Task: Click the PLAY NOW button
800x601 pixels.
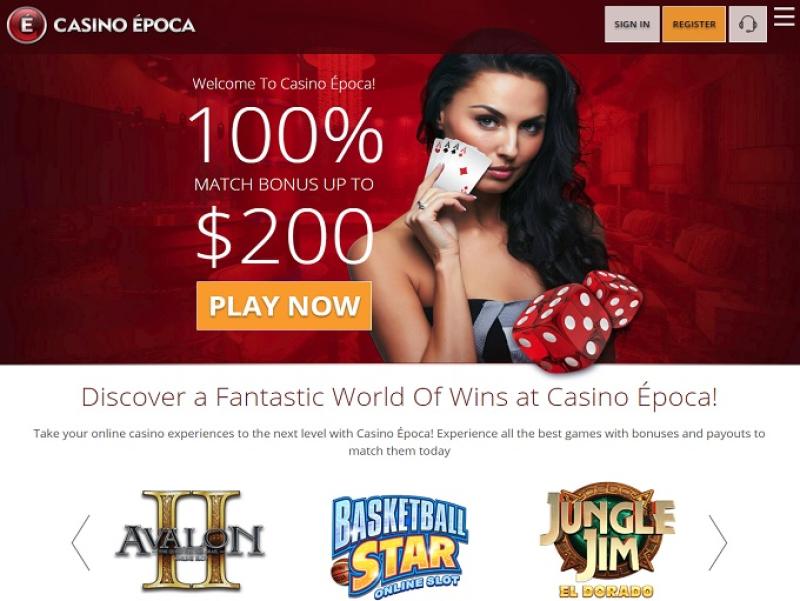Action: [284, 306]
